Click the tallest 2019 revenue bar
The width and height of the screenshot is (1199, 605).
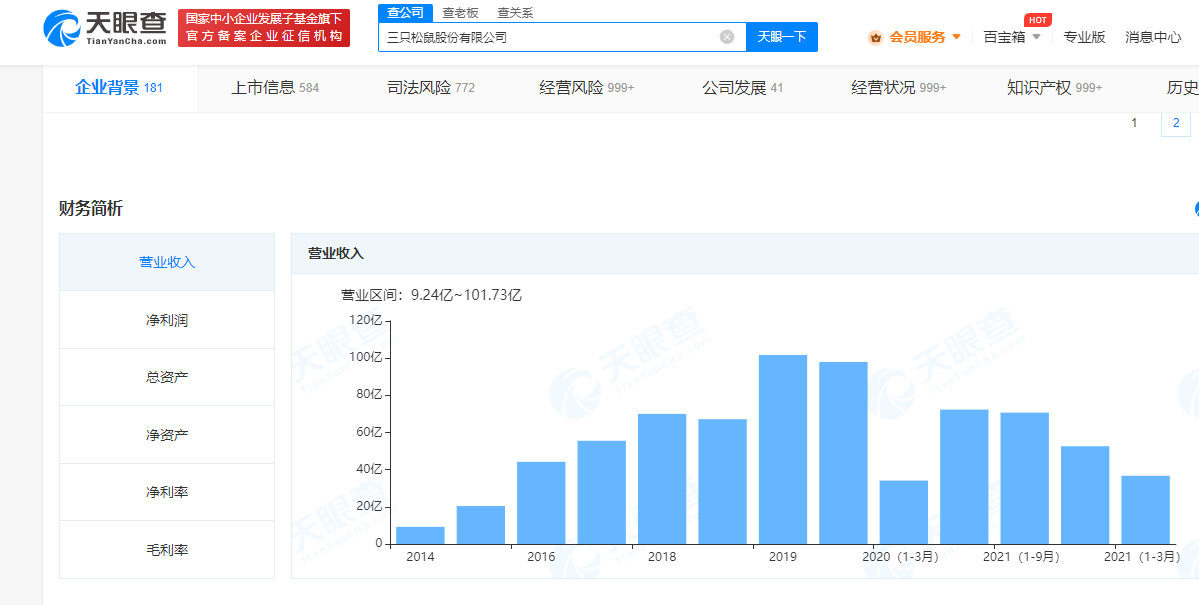tap(782, 450)
